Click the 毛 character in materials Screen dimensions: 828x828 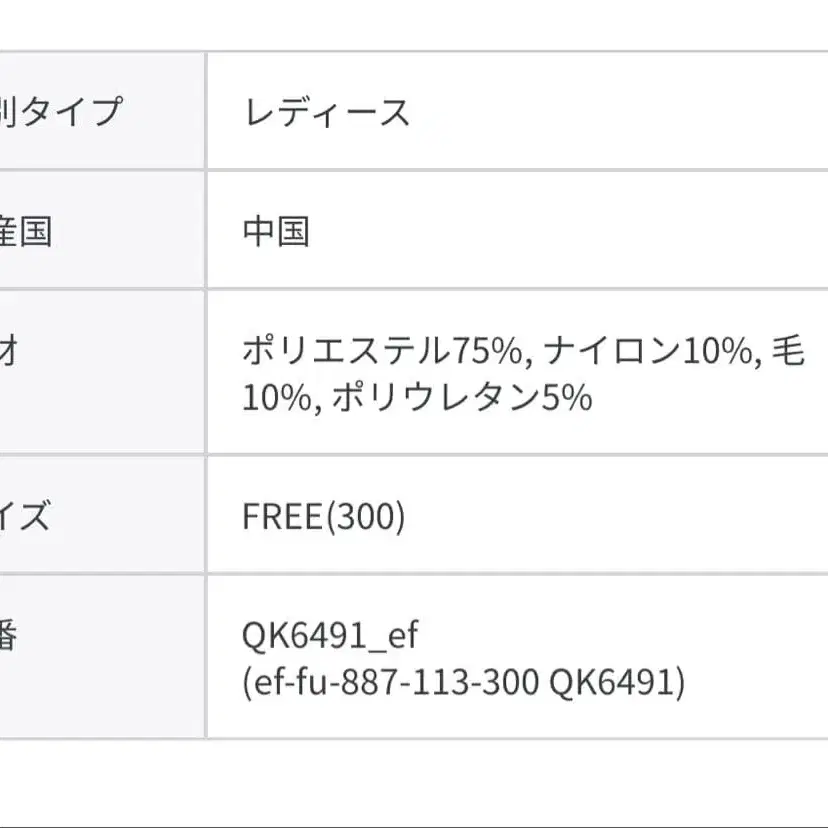(x=788, y=352)
